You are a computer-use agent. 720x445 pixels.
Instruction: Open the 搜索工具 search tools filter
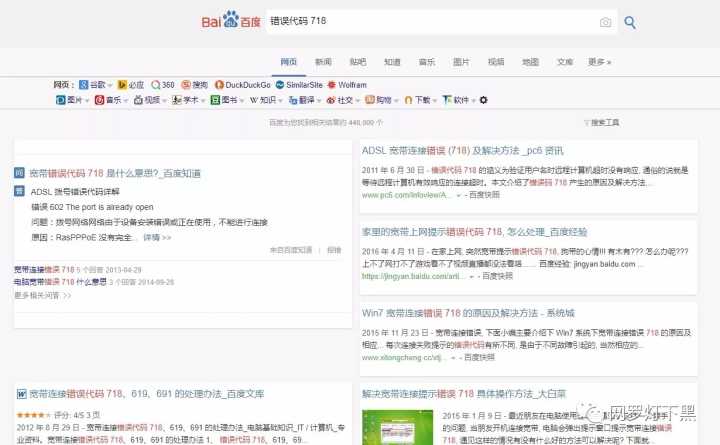pos(602,123)
